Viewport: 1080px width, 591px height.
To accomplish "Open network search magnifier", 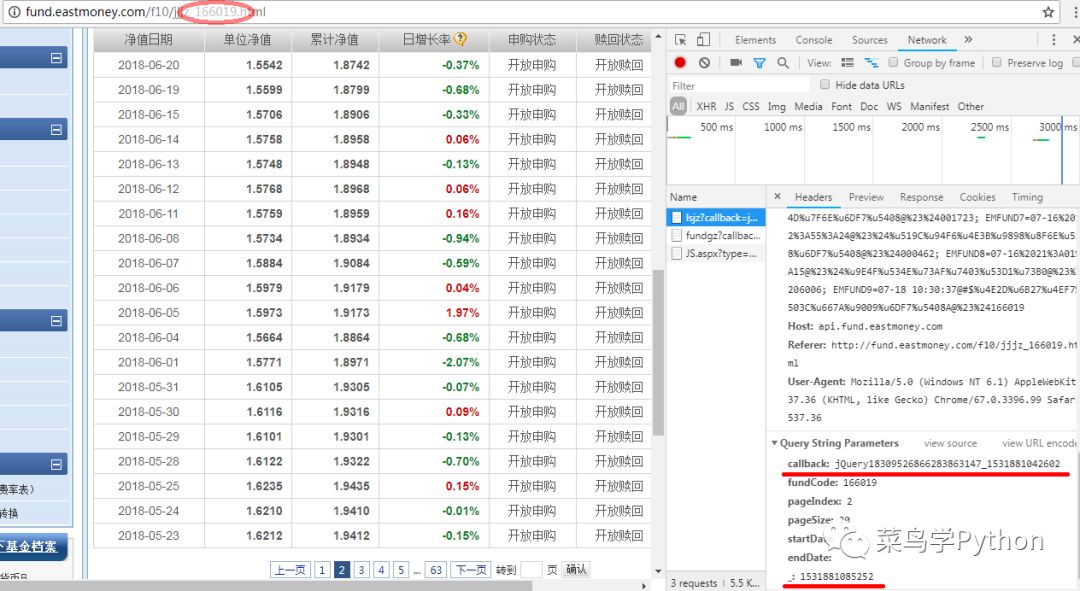I will click(x=783, y=63).
